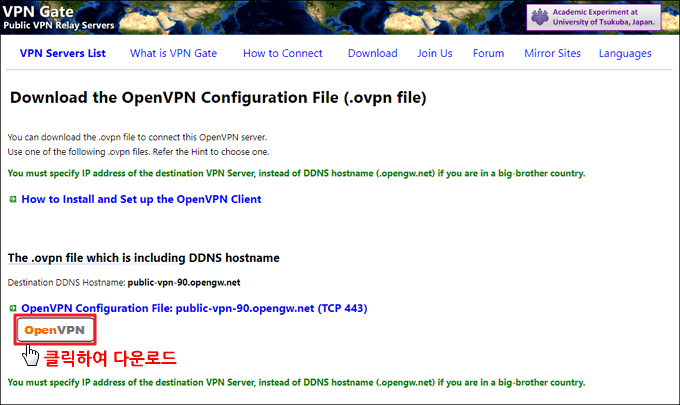Open Languages navigation link
Viewport: 680px width, 405px height.
point(625,54)
